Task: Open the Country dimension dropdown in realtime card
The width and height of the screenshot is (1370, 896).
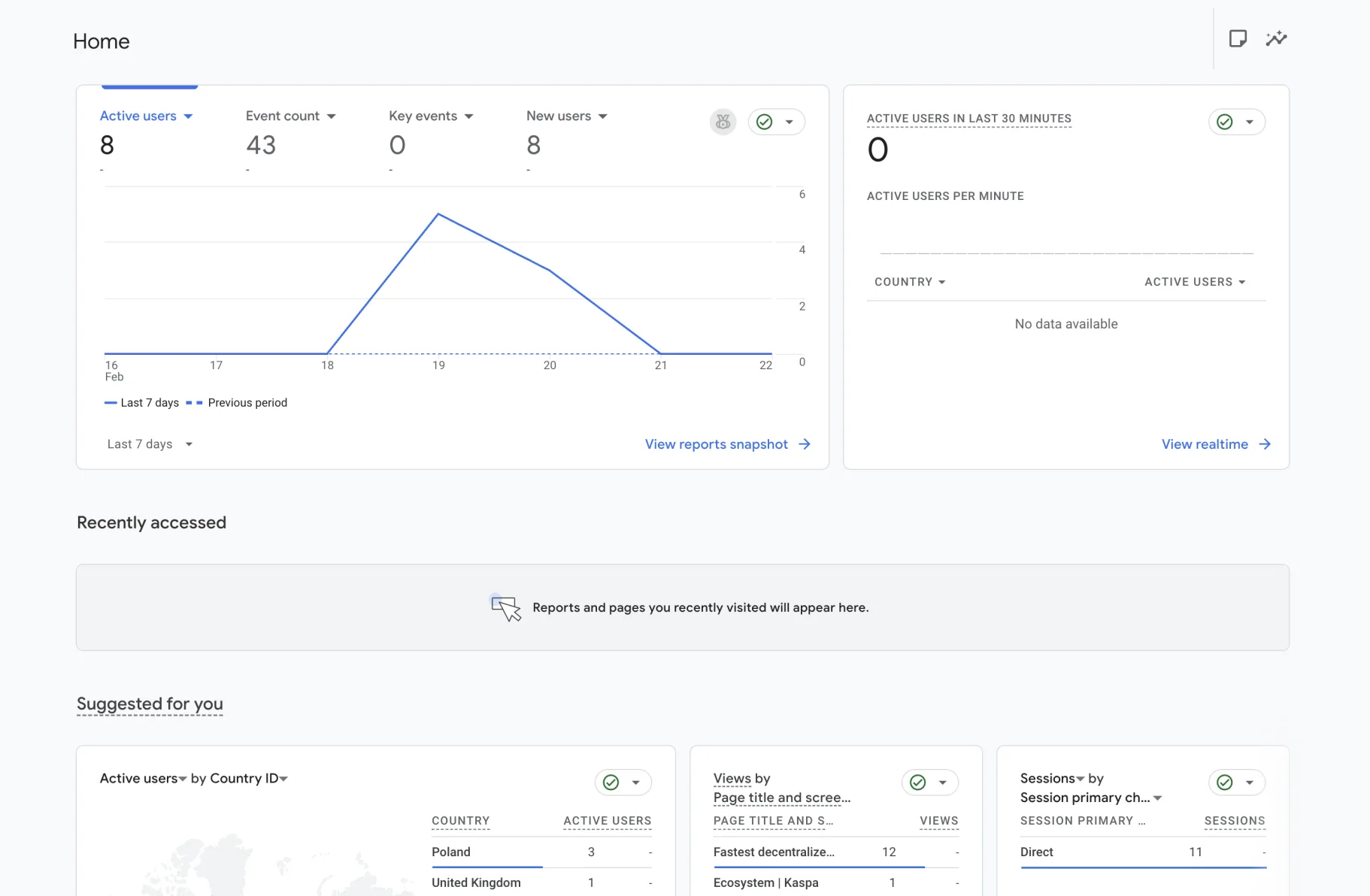Action: pyautogui.click(x=910, y=282)
